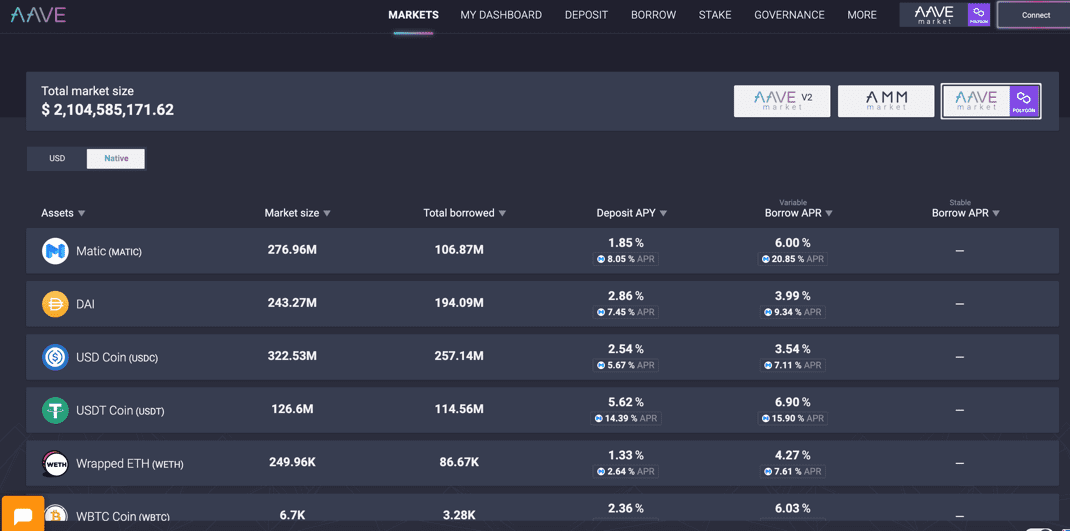The image size is (1070, 531).
Task: Click the USDT Tether token icon
Action: [x=55, y=410]
